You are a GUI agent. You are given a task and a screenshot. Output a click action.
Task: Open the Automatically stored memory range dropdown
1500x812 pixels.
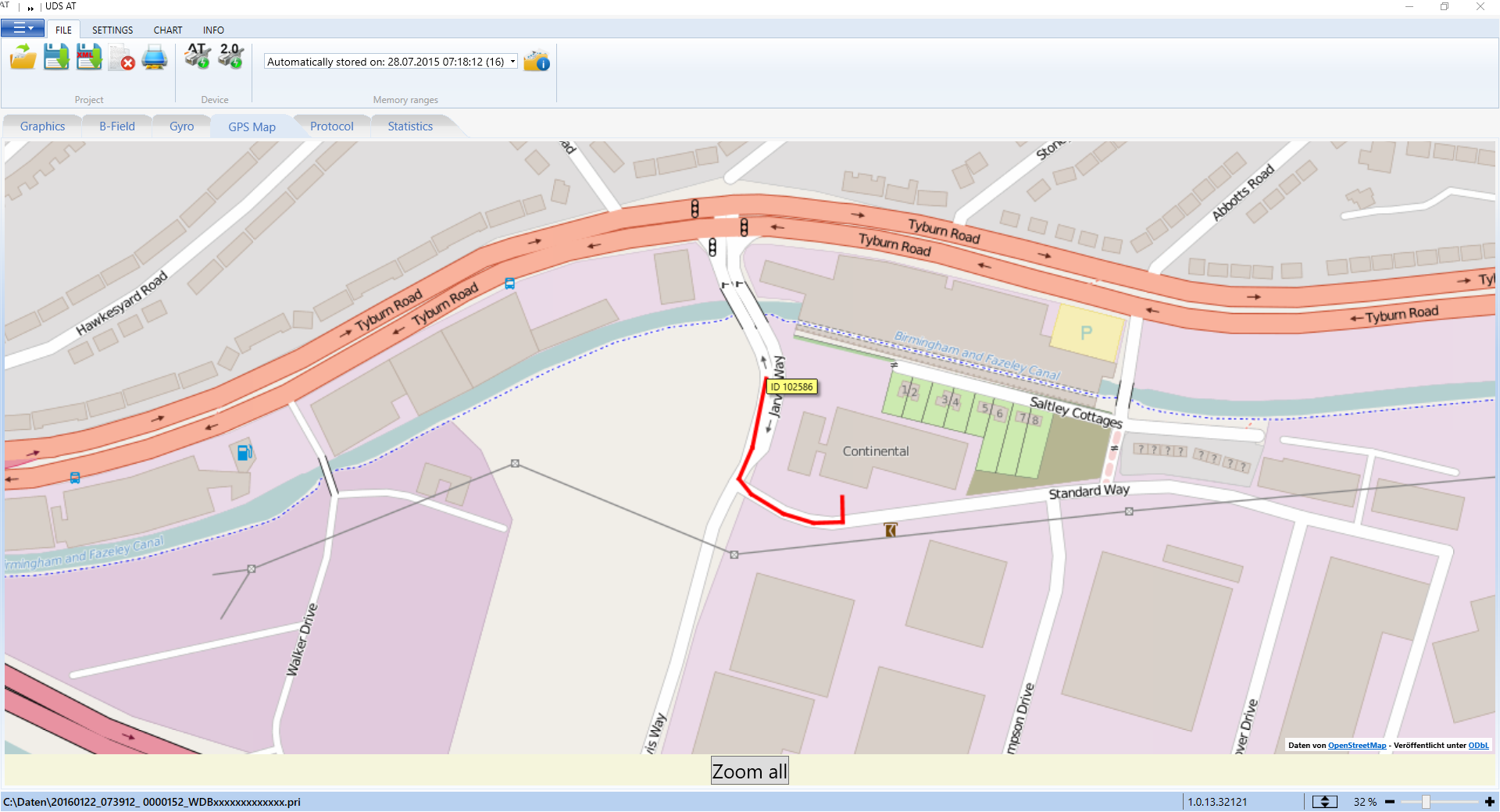pos(512,62)
